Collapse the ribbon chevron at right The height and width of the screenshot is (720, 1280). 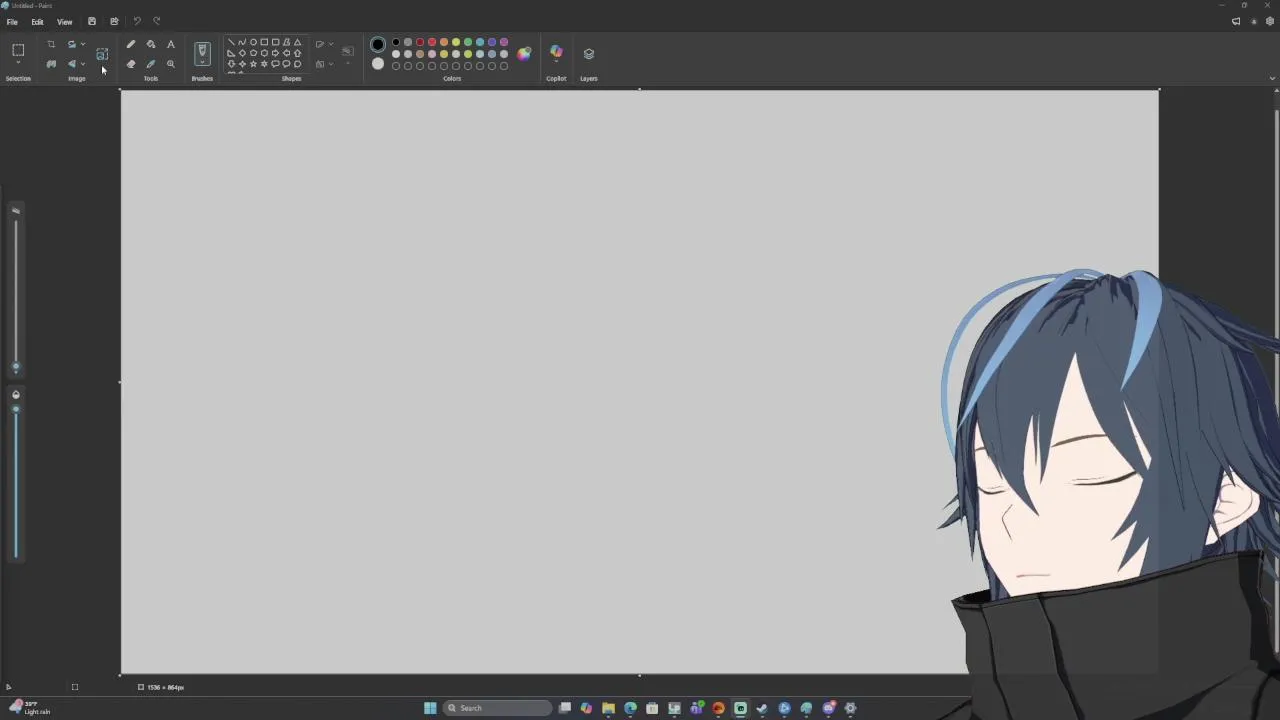tap(1272, 78)
